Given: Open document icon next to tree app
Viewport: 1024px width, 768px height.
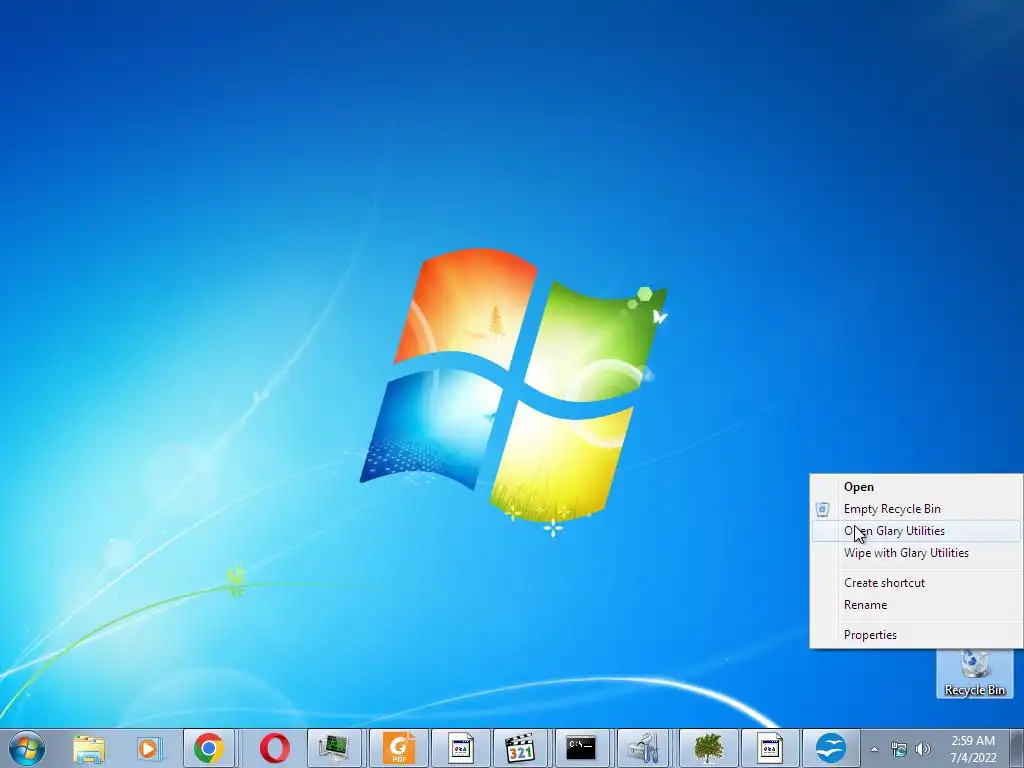Looking at the screenshot, I should (x=771, y=748).
